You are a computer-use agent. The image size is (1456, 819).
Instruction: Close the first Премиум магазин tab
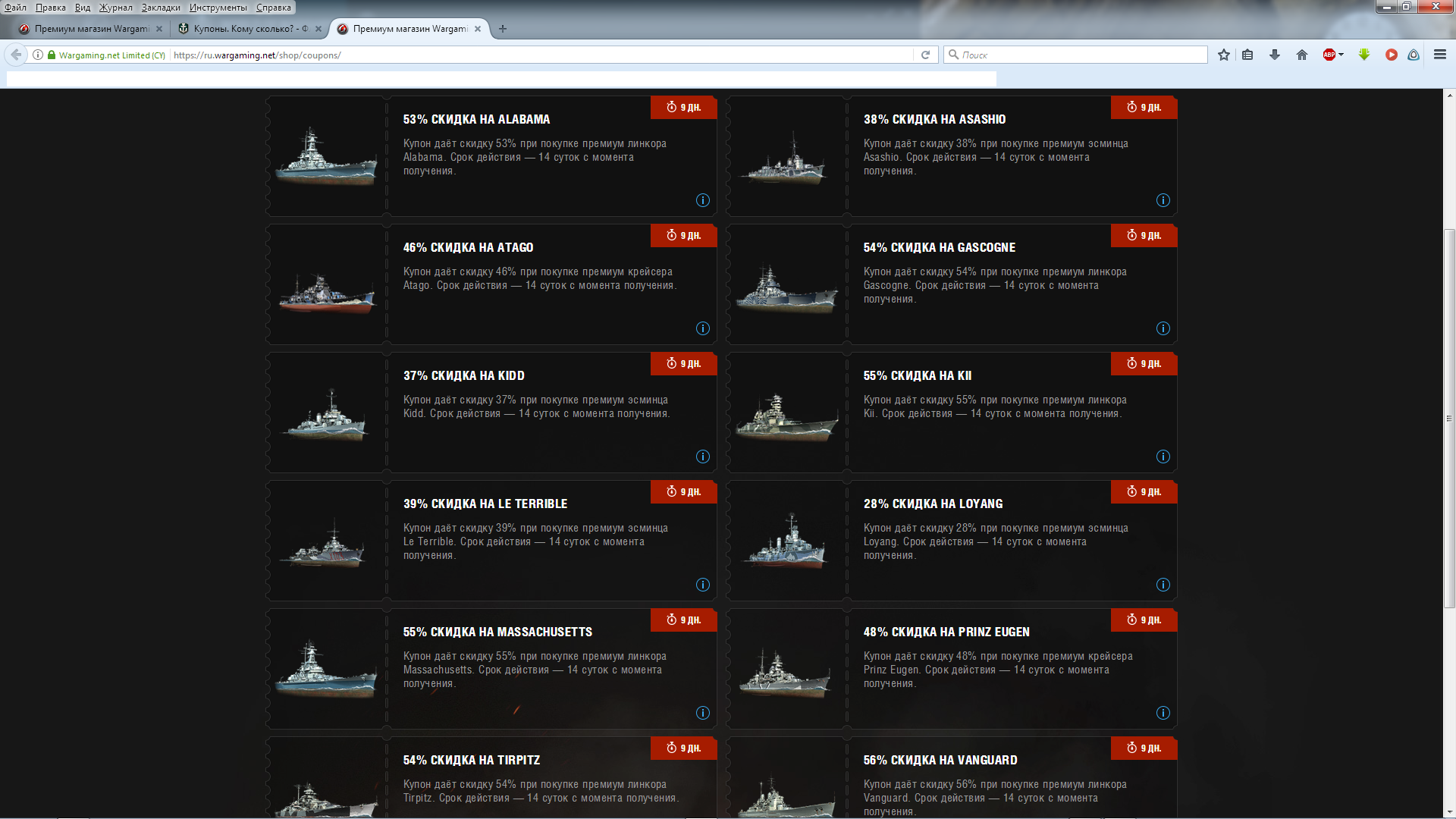[x=159, y=29]
